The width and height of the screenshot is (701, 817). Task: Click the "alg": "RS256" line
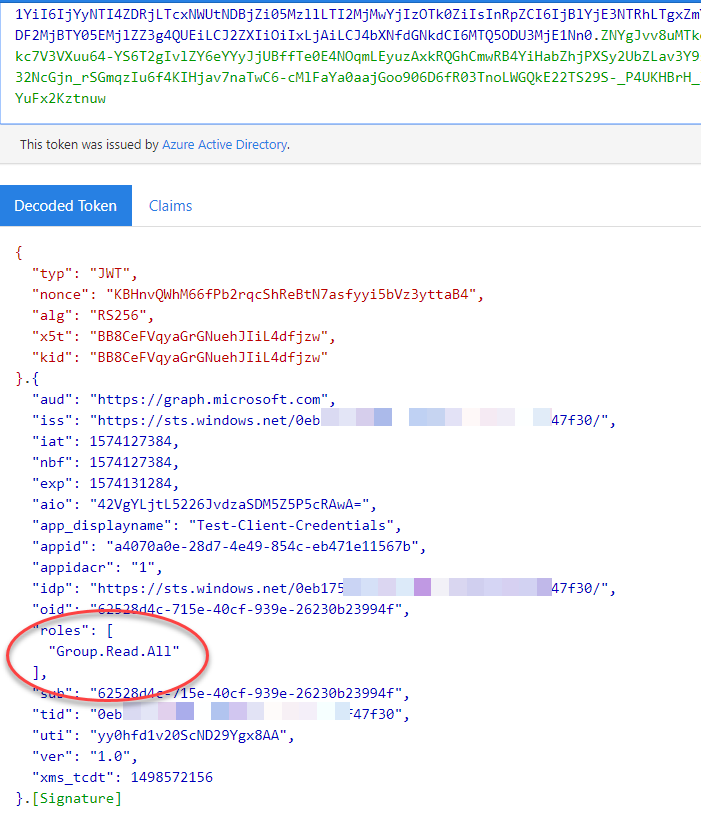pos(93,315)
